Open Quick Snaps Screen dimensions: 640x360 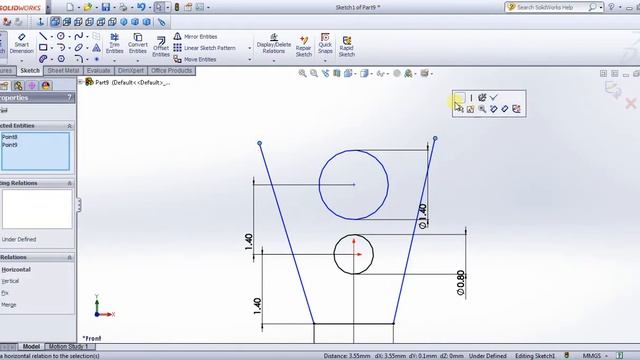(x=325, y=43)
